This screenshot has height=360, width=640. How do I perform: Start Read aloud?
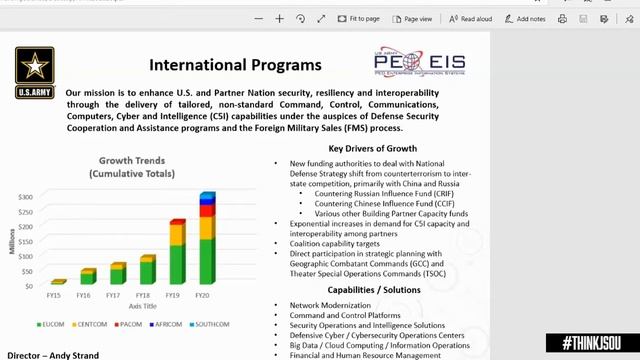point(470,19)
